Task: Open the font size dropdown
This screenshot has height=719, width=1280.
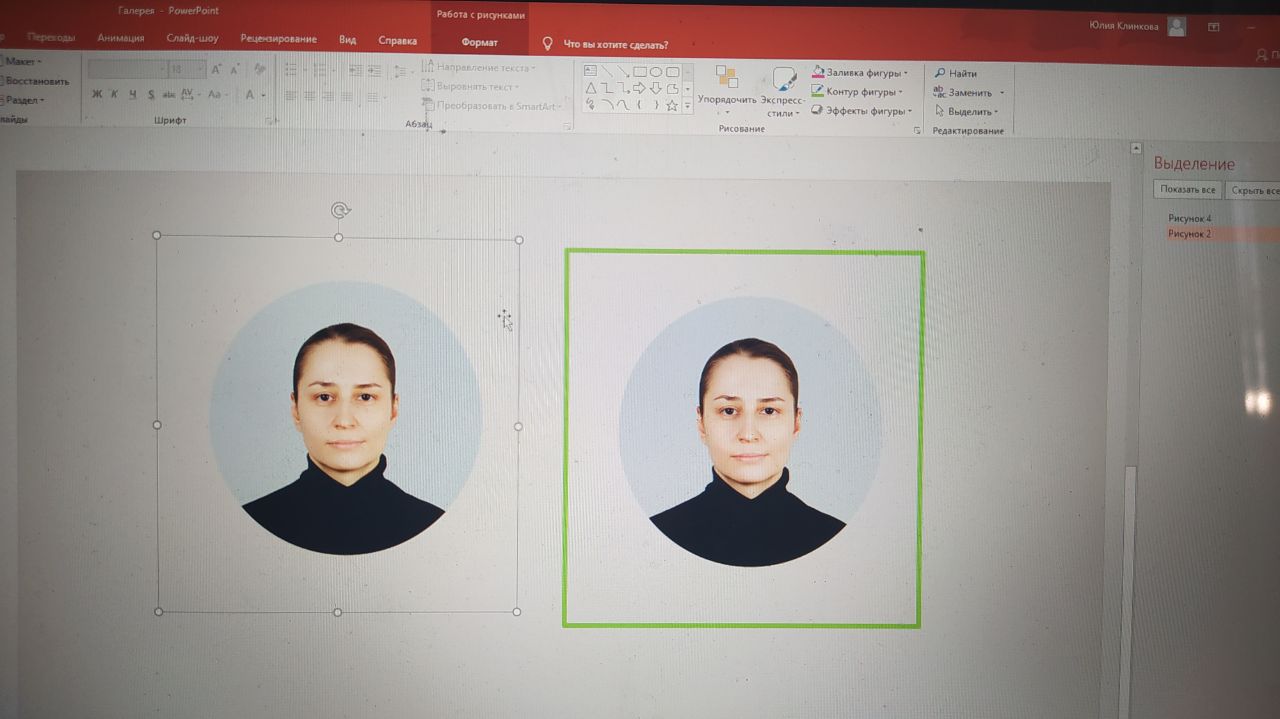Action: 200,69
